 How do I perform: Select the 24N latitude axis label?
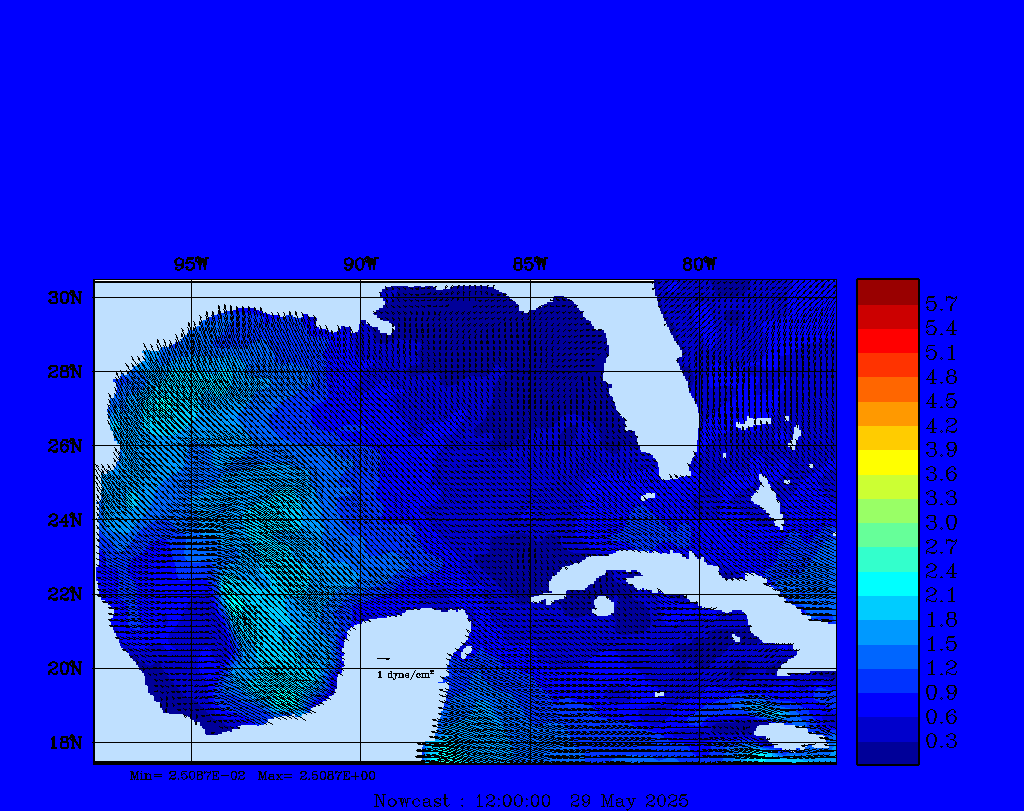coord(64,520)
